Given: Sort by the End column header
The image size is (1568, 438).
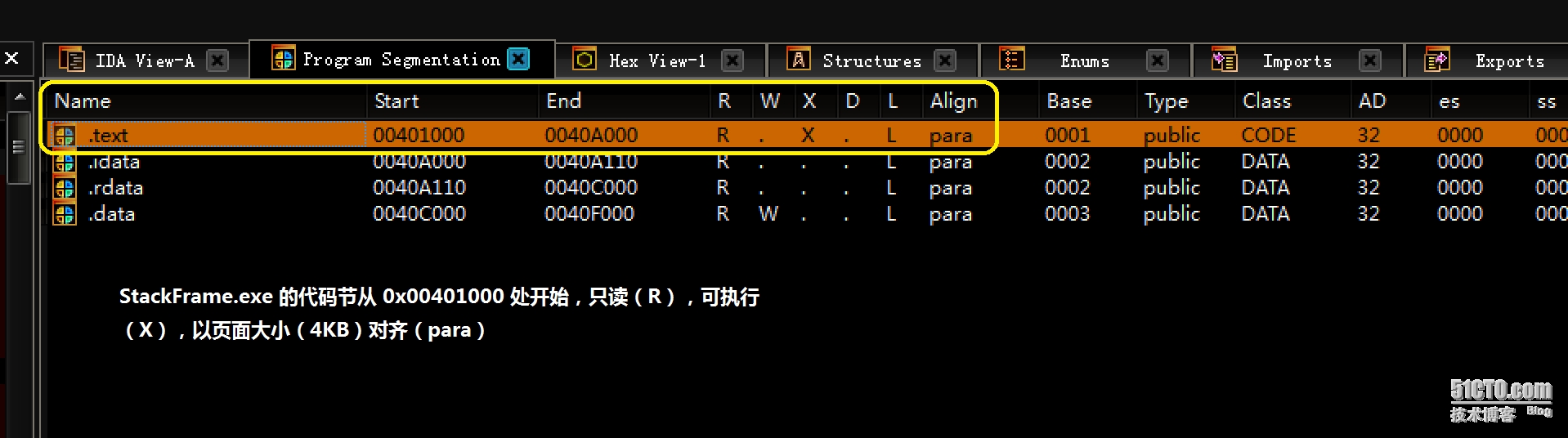Looking at the screenshot, I should pos(563,101).
